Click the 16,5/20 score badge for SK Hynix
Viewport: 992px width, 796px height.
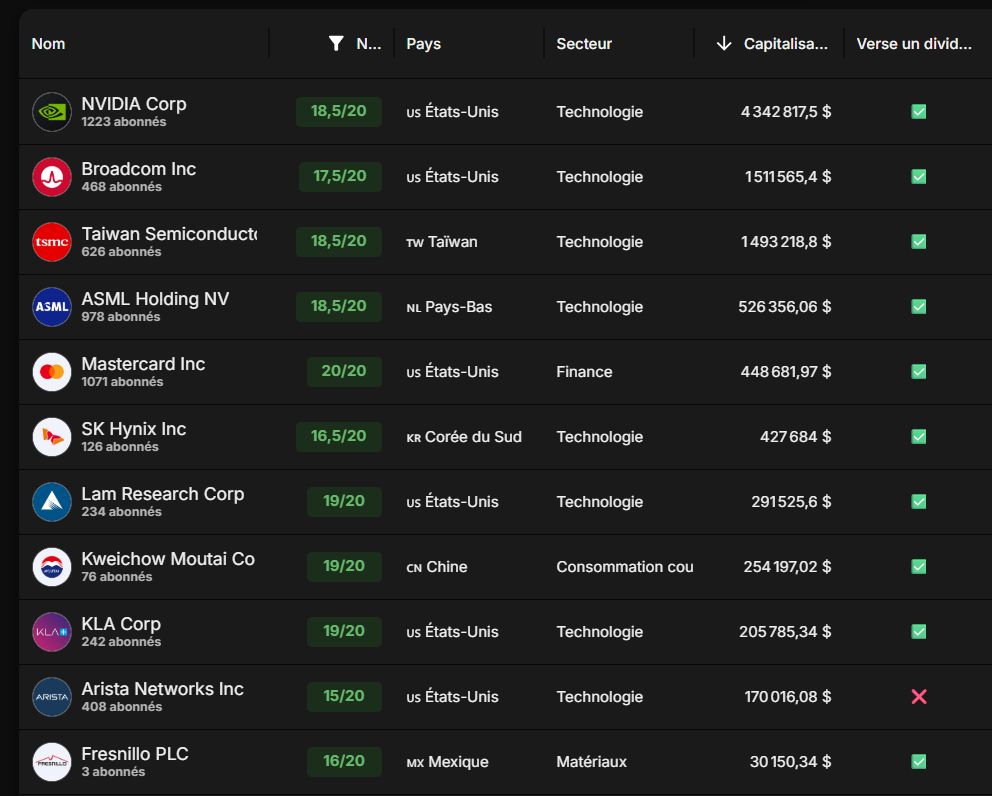click(338, 437)
